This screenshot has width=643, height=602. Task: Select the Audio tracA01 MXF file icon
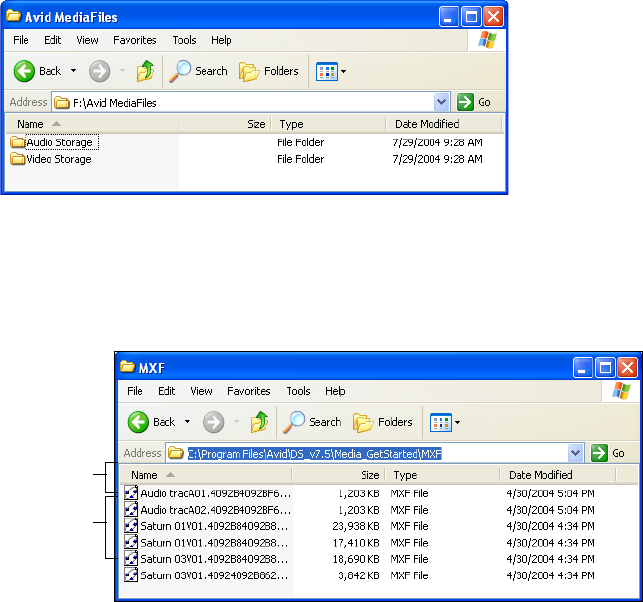tap(131, 493)
